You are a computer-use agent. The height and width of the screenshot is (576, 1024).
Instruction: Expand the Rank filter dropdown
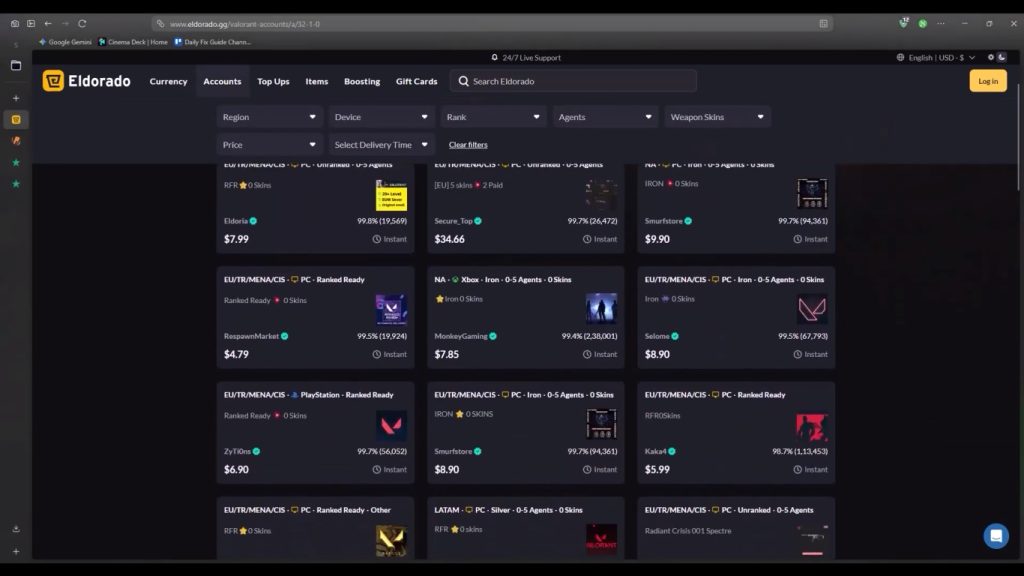coord(493,117)
